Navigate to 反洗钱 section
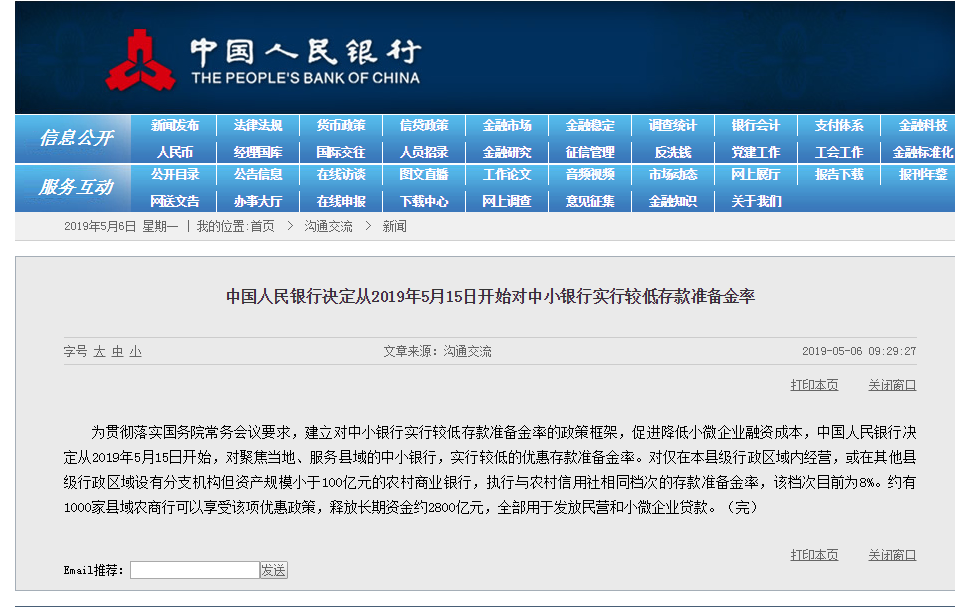 click(672, 152)
